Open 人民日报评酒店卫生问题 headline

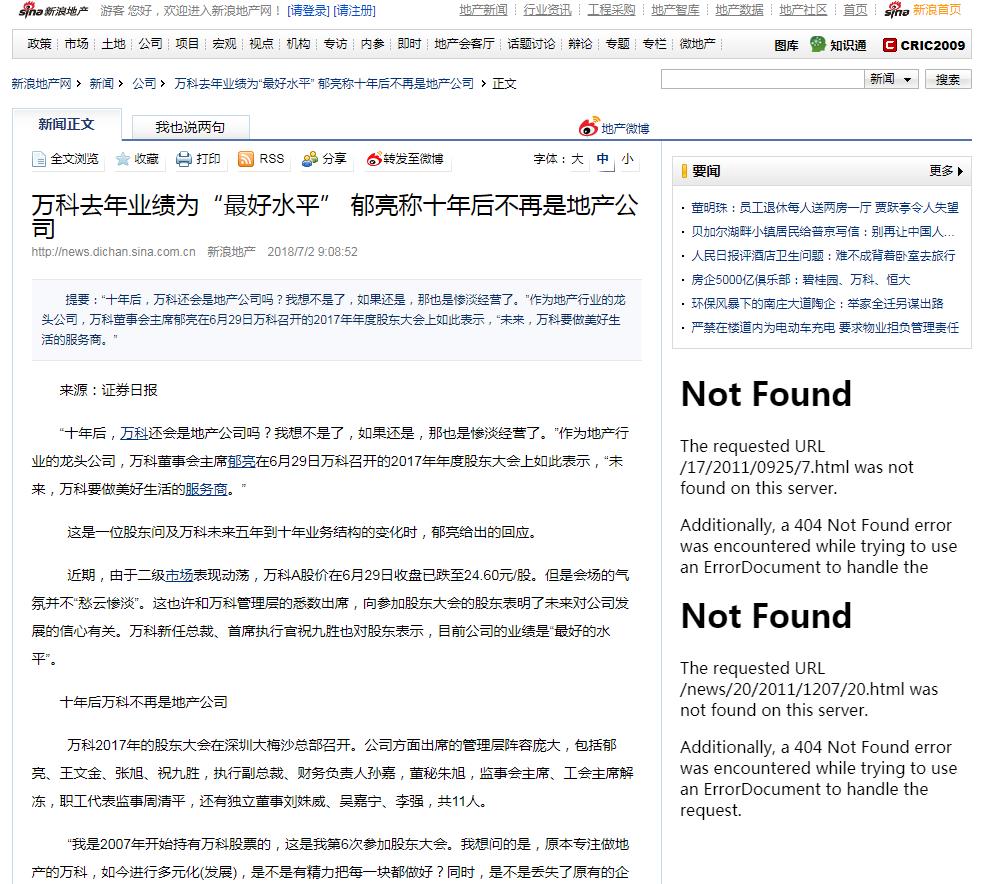(823, 256)
